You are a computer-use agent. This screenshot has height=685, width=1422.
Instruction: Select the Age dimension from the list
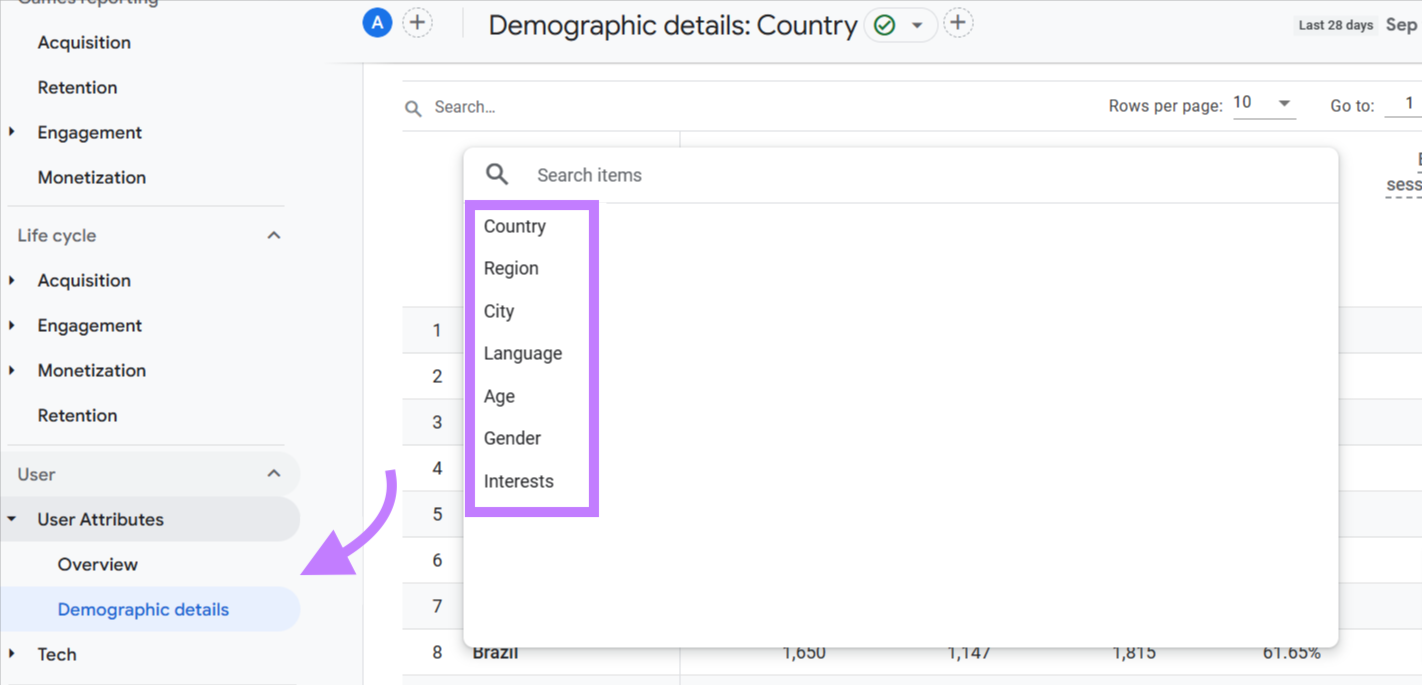pos(499,396)
